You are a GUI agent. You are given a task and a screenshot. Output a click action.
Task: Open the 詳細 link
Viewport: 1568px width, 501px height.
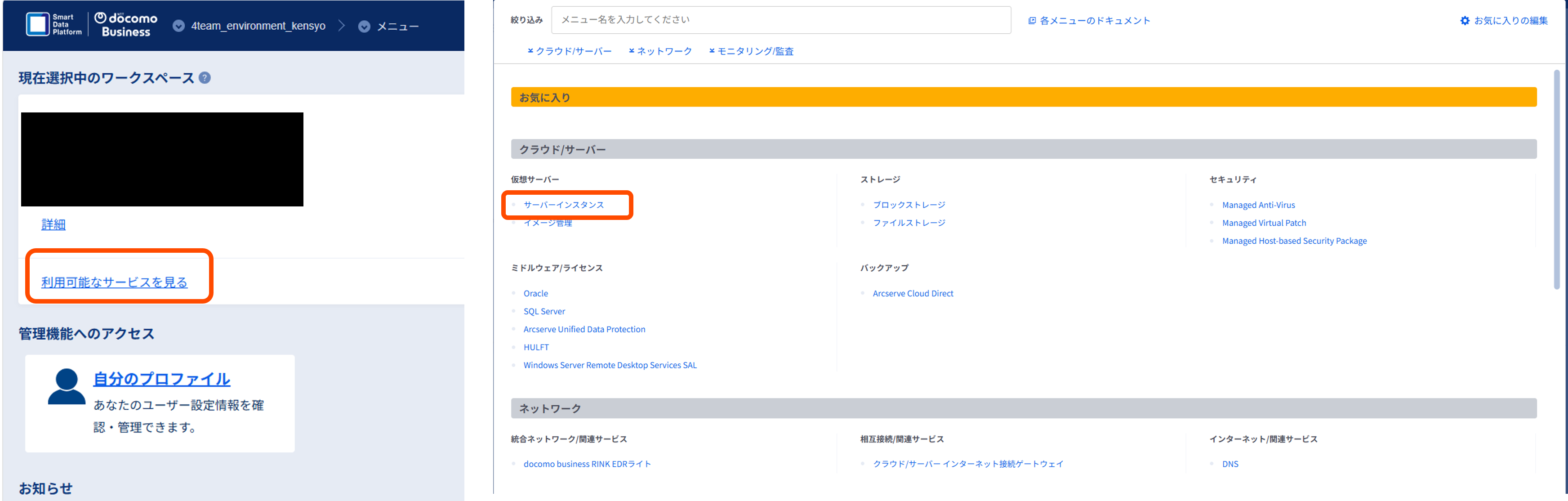[53, 224]
